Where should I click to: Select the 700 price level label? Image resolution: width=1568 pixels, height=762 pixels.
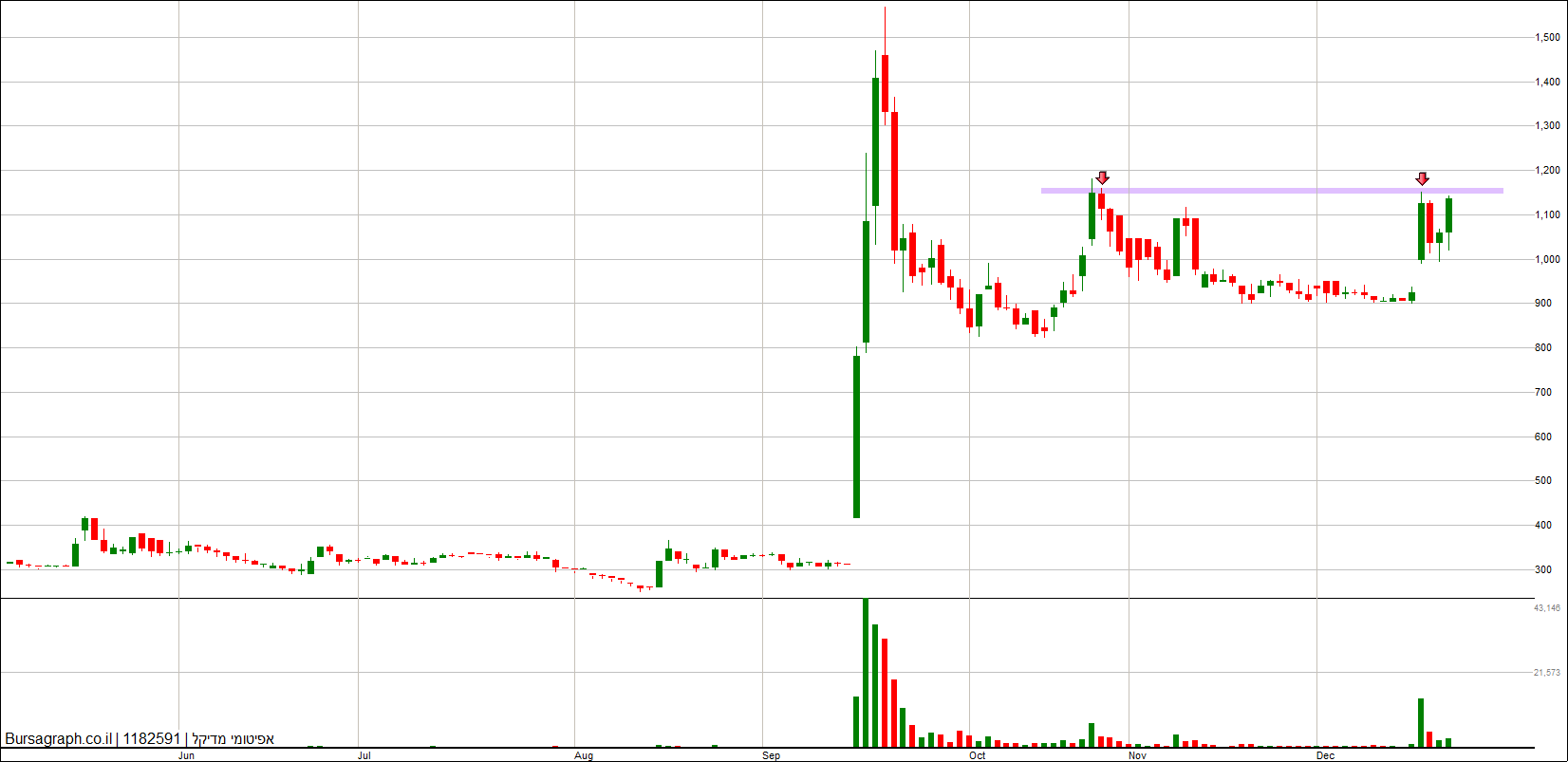click(x=1543, y=393)
